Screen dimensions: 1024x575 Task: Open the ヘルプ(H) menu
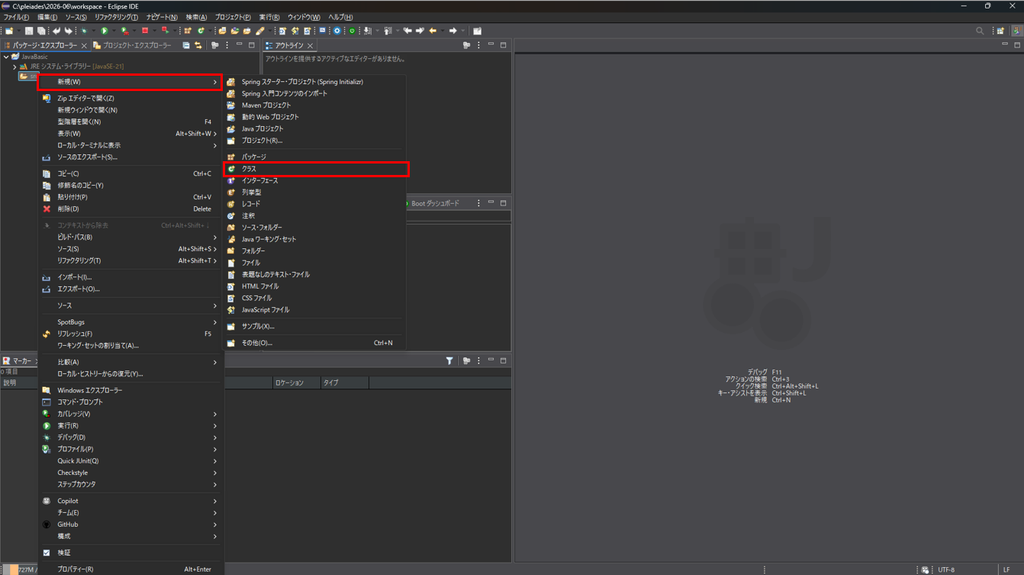340,17
